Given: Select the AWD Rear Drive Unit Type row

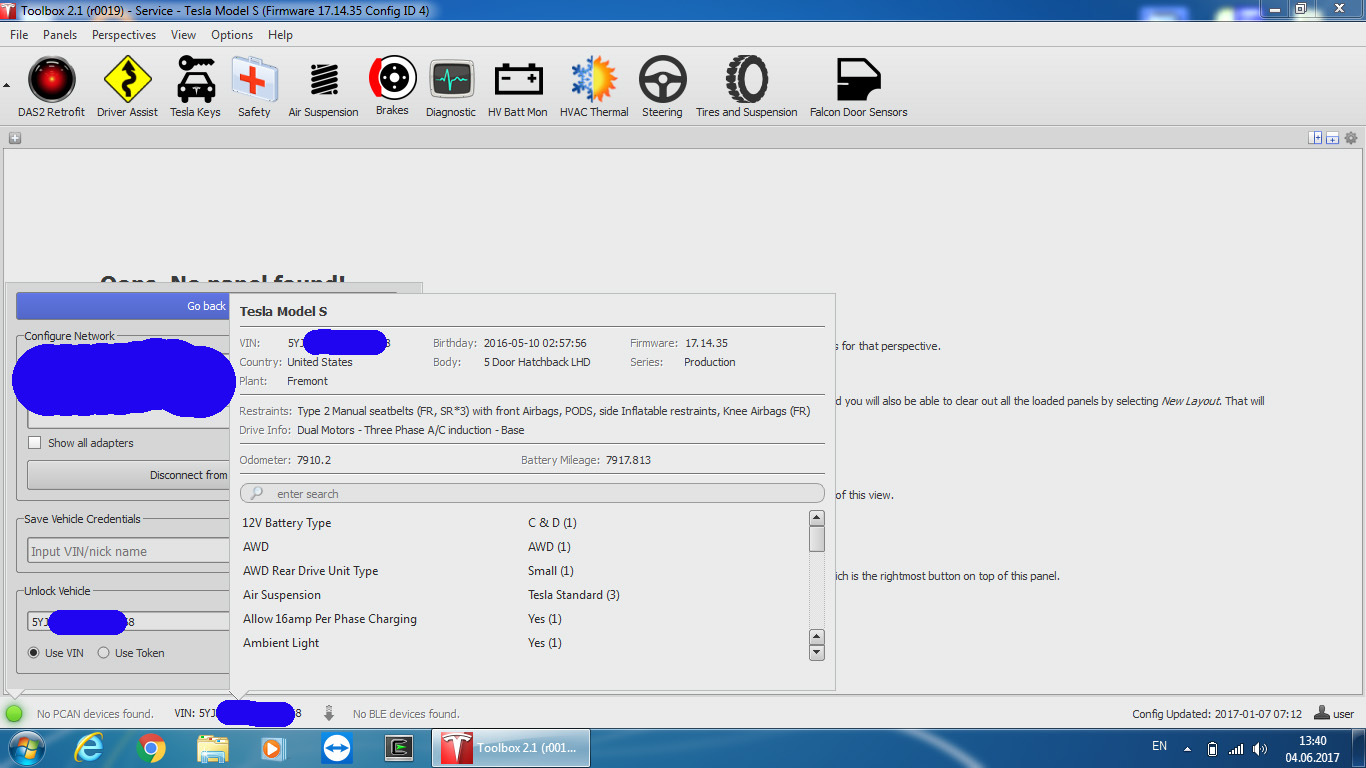Looking at the screenshot, I should click(523, 571).
